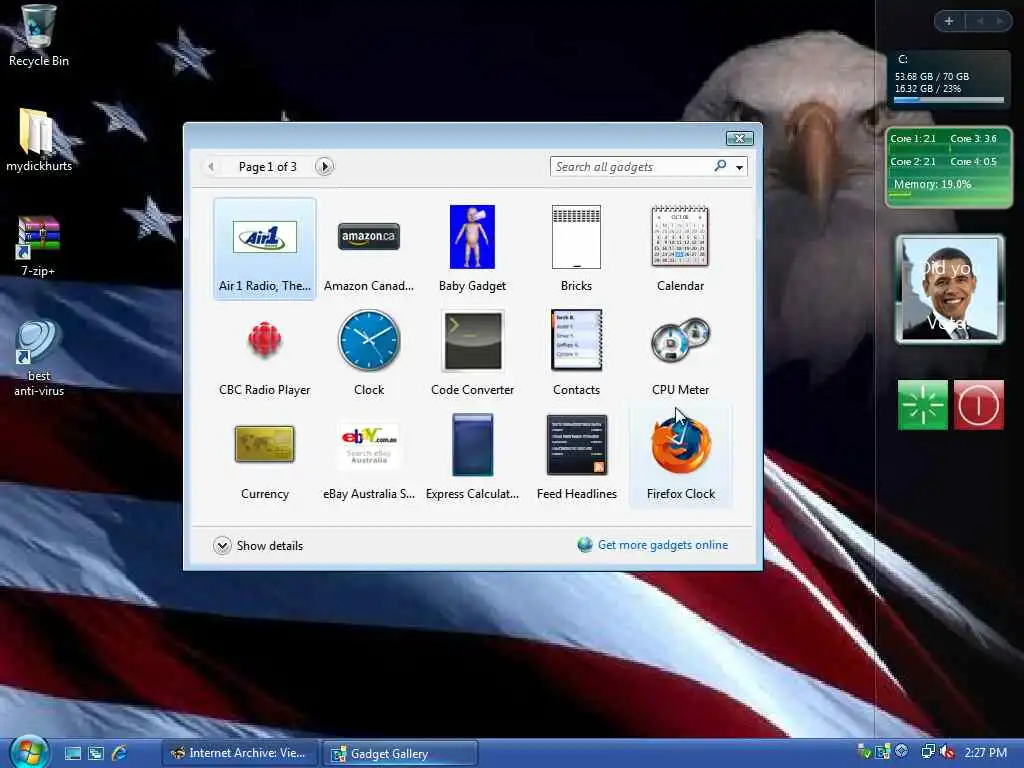Image resolution: width=1024 pixels, height=768 pixels.
Task: Click the Search all gadgets field
Action: click(631, 167)
